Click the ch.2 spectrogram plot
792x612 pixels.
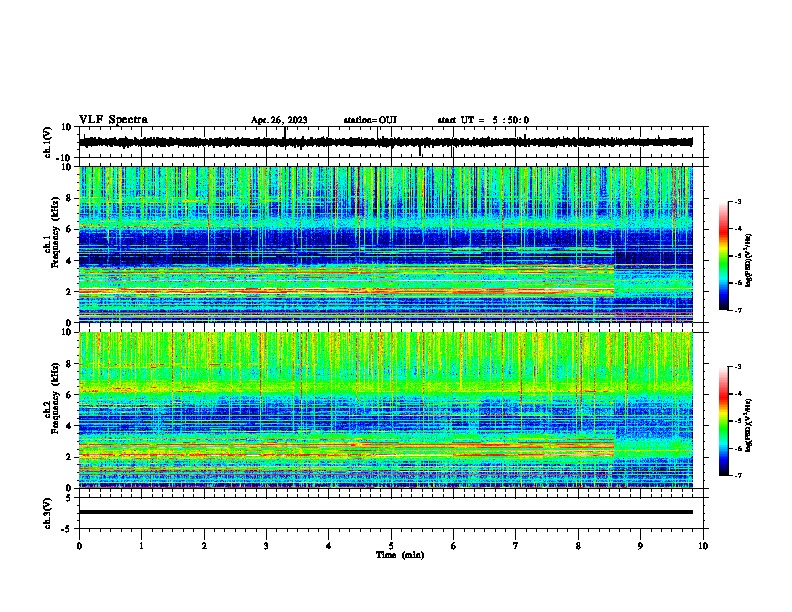(x=386, y=410)
